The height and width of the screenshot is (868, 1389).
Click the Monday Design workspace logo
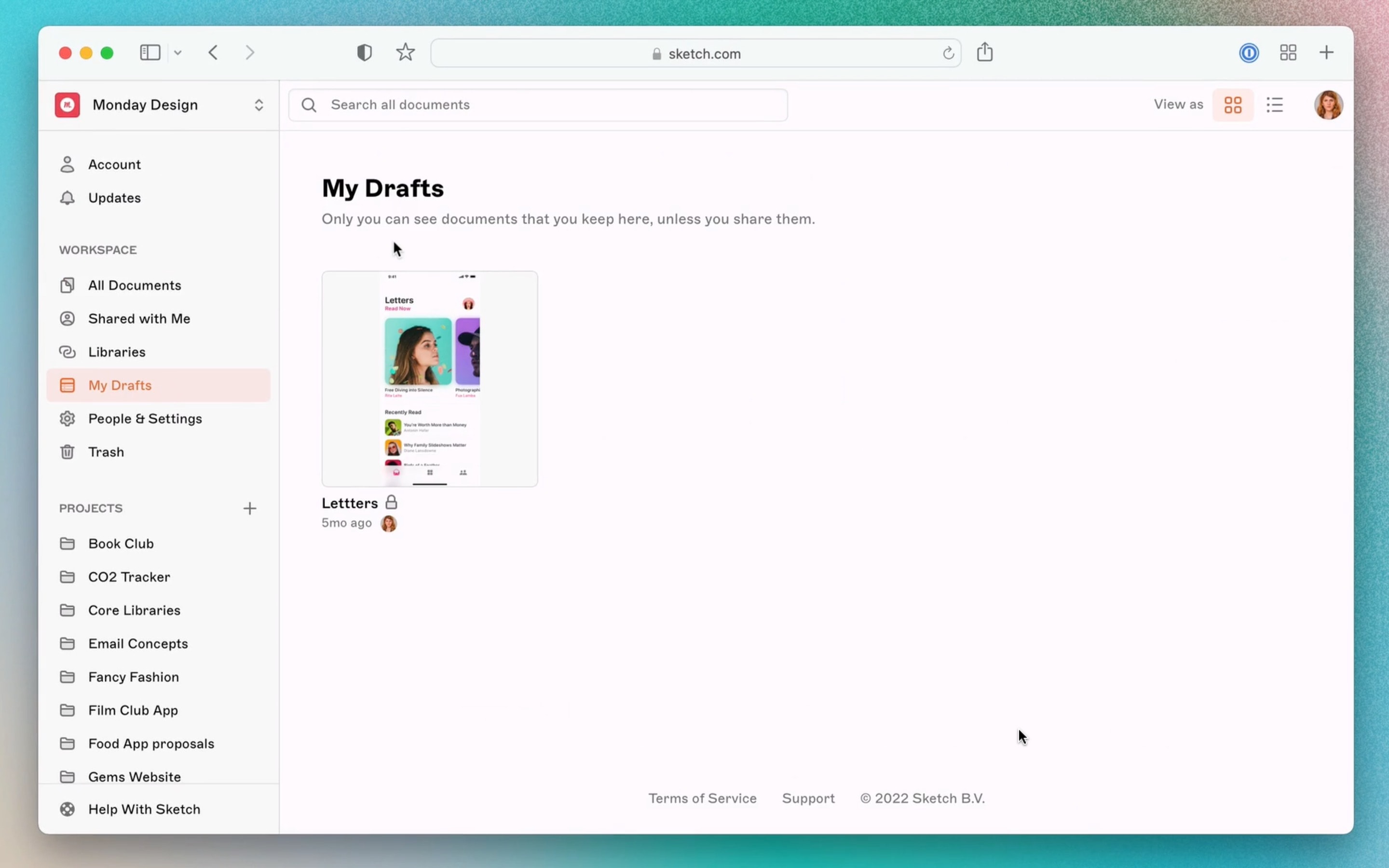[x=67, y=105]
